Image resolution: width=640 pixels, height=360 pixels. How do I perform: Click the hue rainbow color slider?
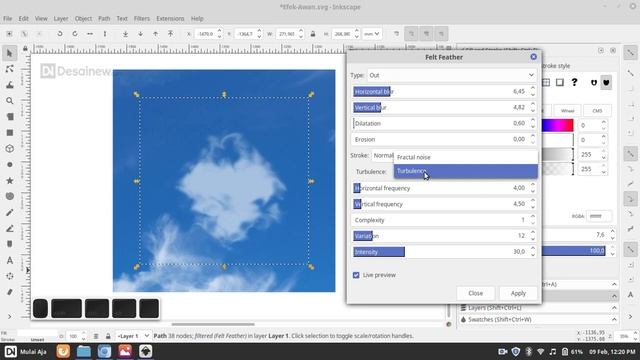tap(558, 125)
